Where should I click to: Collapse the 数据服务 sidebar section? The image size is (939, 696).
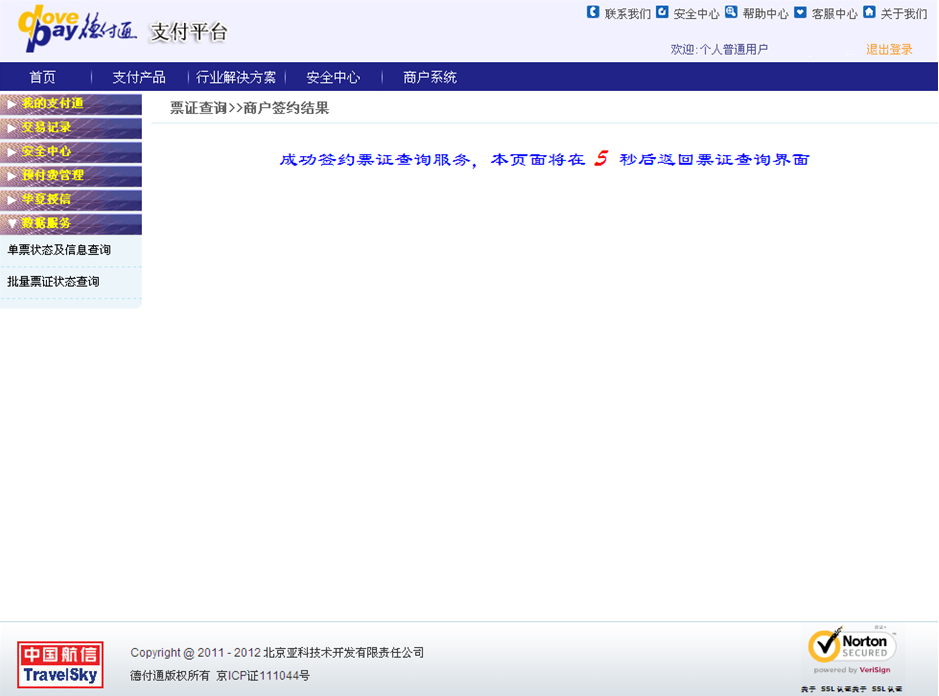click(70, 223)
